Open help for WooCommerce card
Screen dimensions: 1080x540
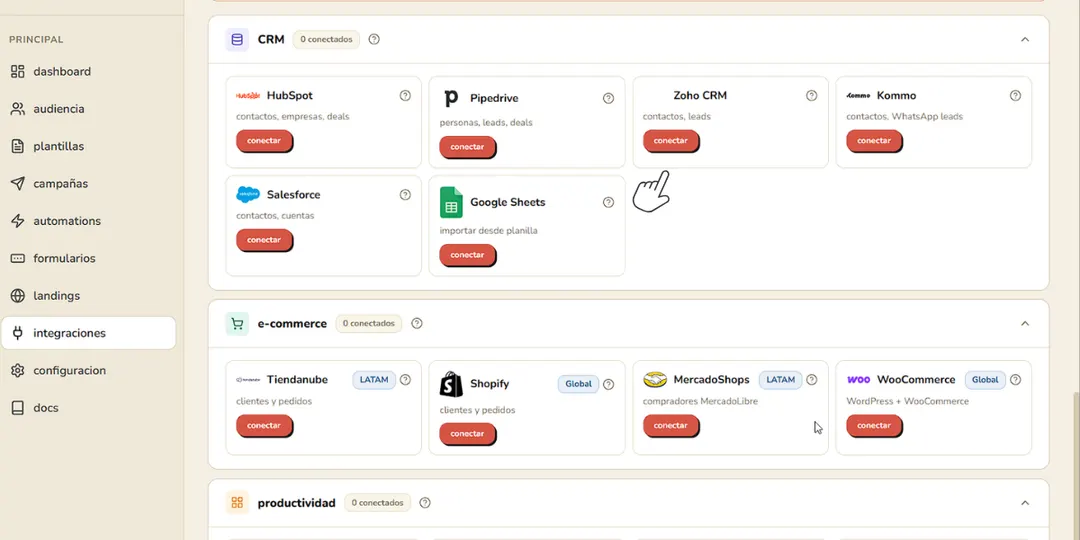coord(1015,380)
